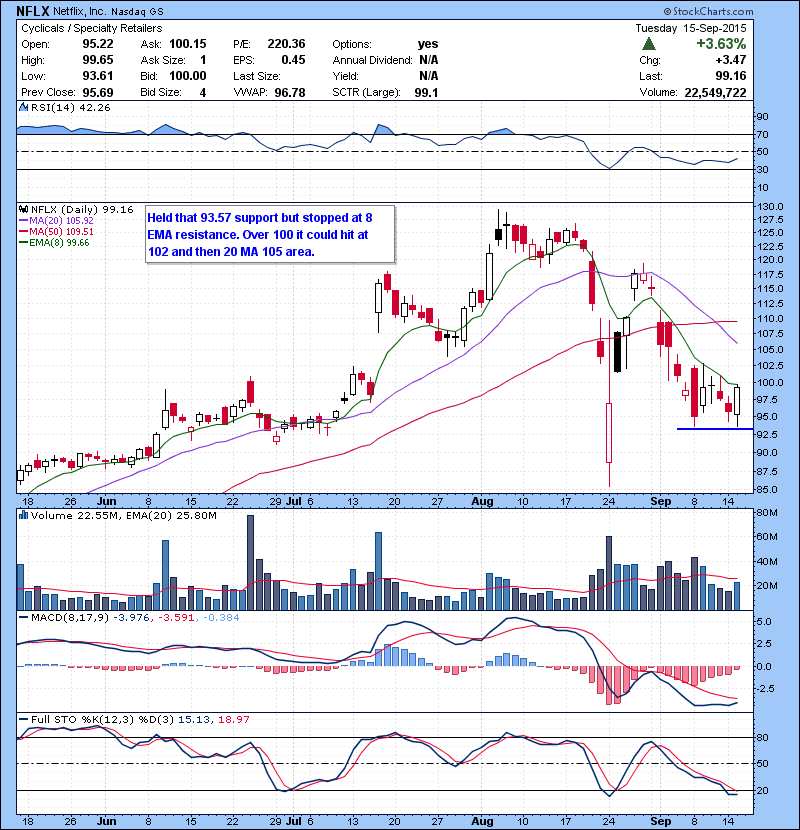The width and height of the screenshot is (800, 830).
Task: Click the blue horizontal support line near 93.5
Action: [x=715, y=429]
